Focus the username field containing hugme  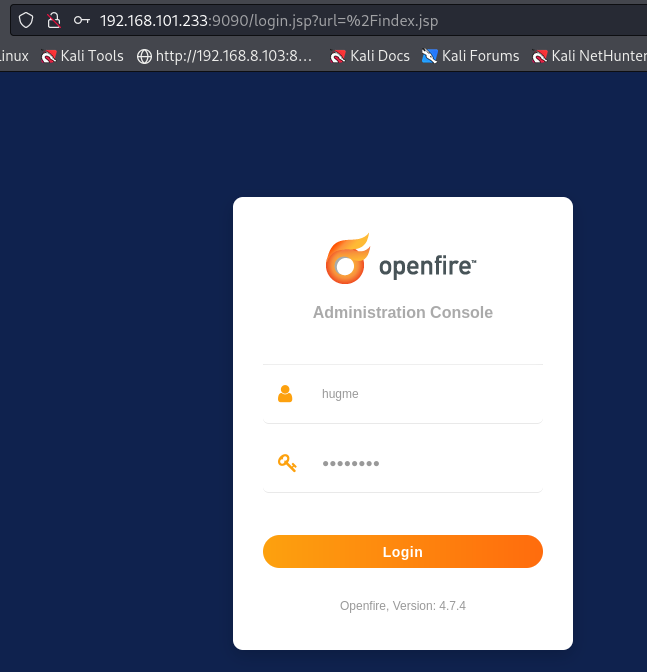click(403, 394)
